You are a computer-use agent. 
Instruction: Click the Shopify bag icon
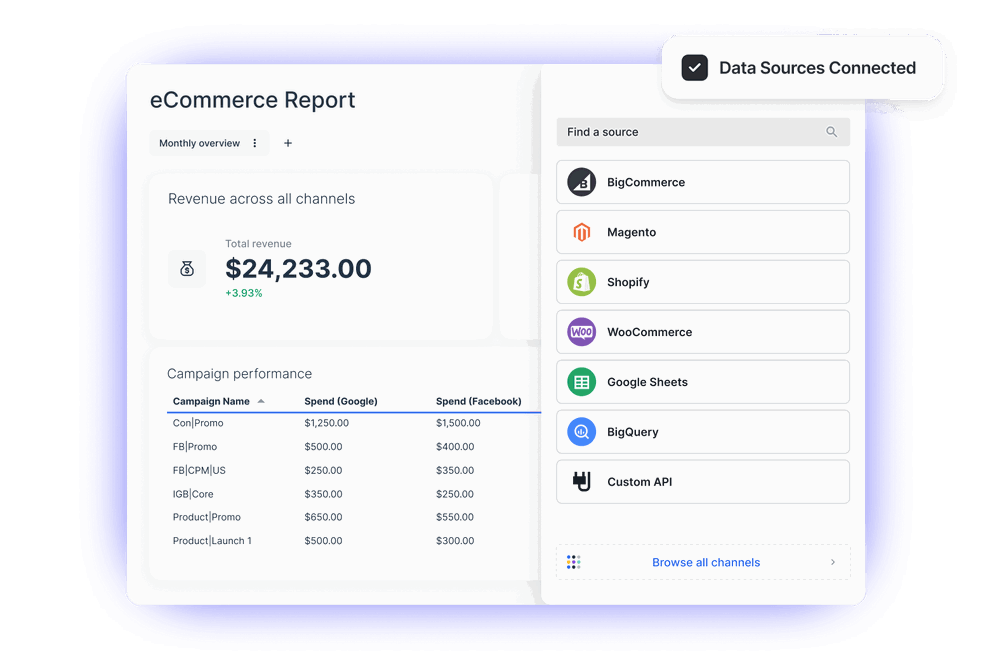coord(581,282)
